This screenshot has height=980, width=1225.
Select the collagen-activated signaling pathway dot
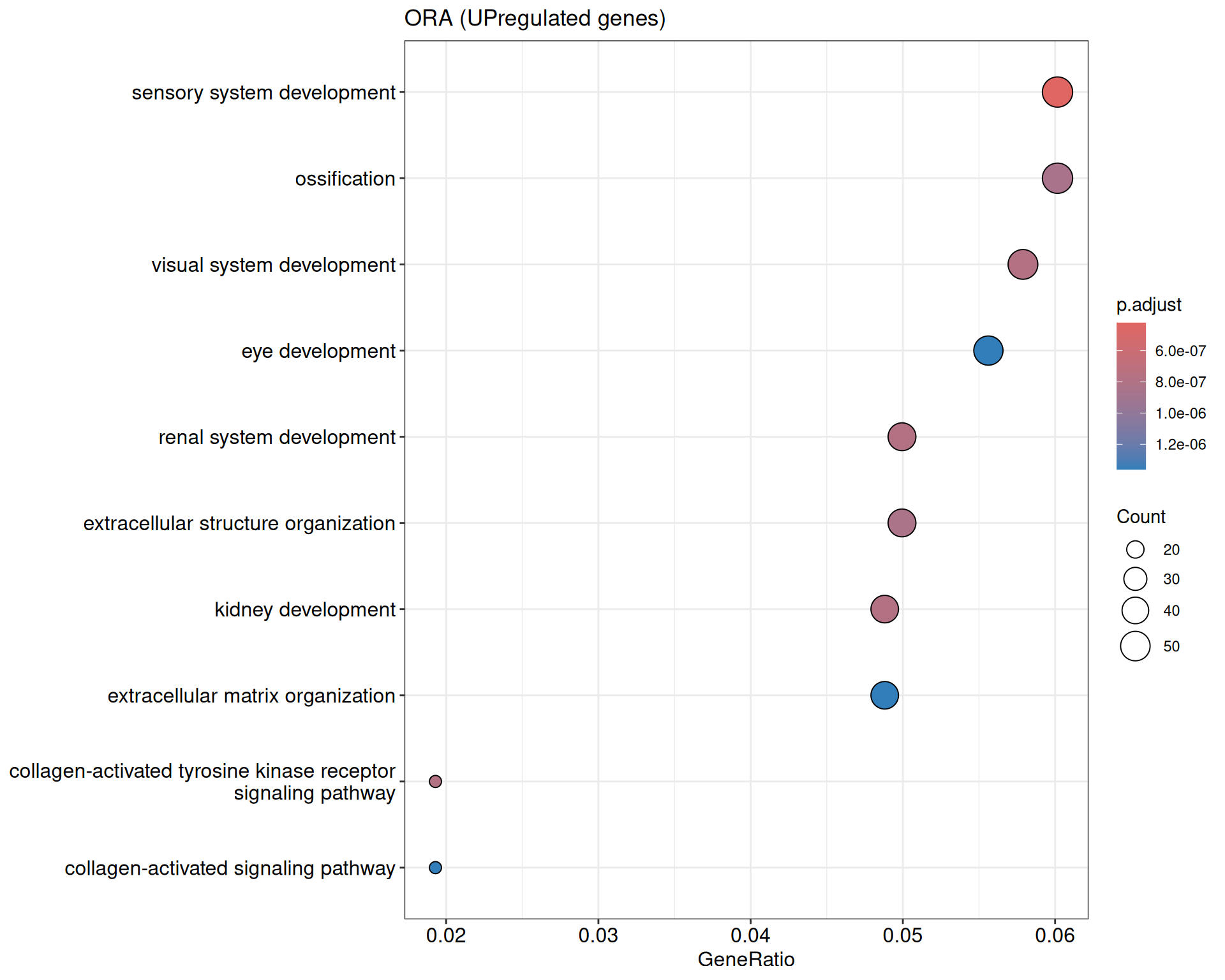(435, 868)
